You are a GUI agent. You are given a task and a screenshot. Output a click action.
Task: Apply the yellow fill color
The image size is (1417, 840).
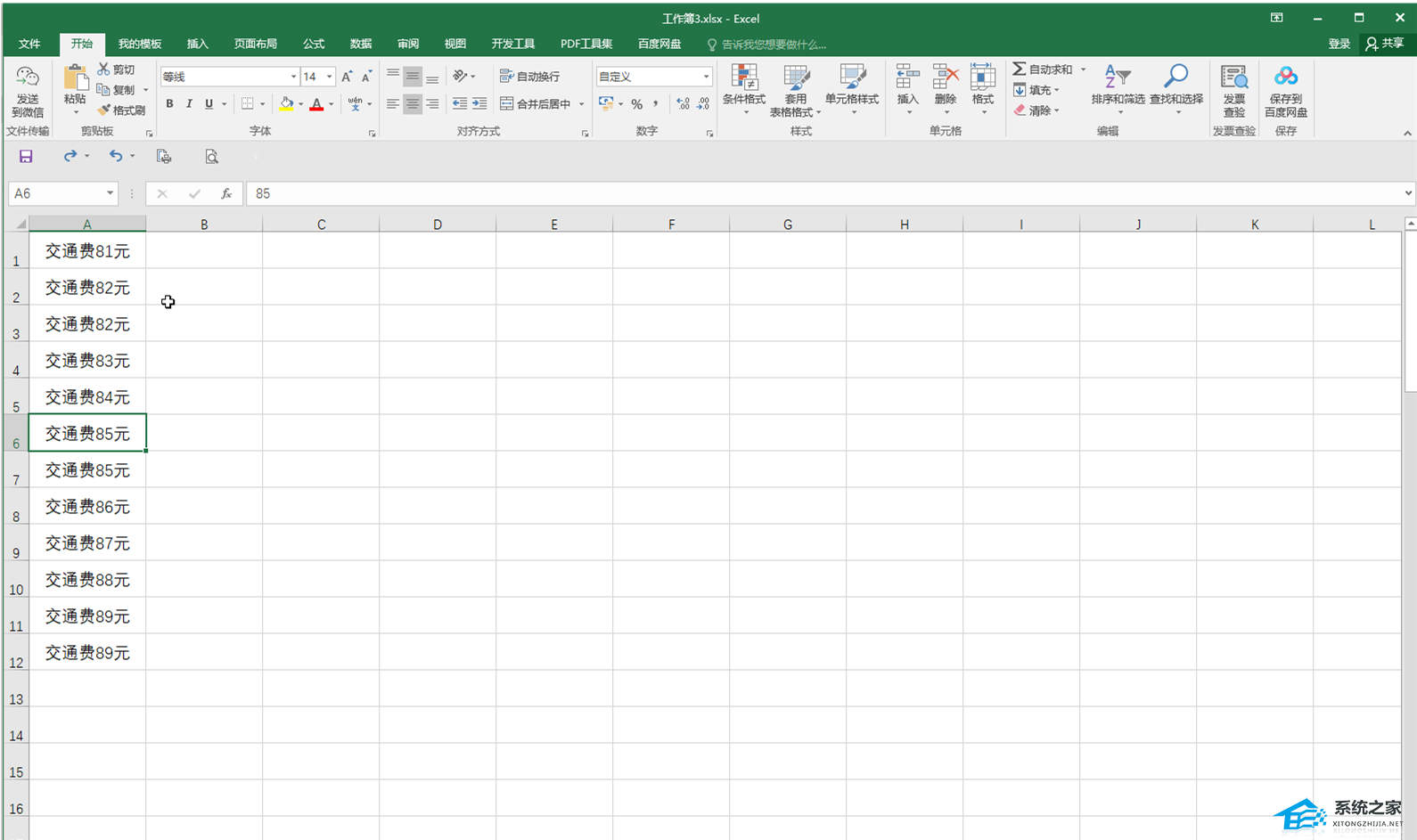coord(286,104)
